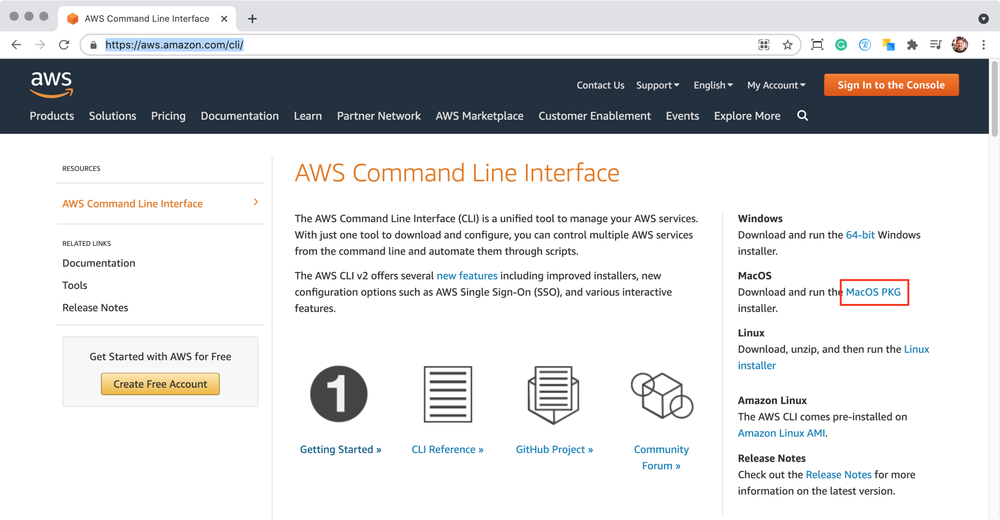Click the page vertical scrollbar
Image resolution: width=1000 pixels, height=520 pixels.
pos(994,98)
